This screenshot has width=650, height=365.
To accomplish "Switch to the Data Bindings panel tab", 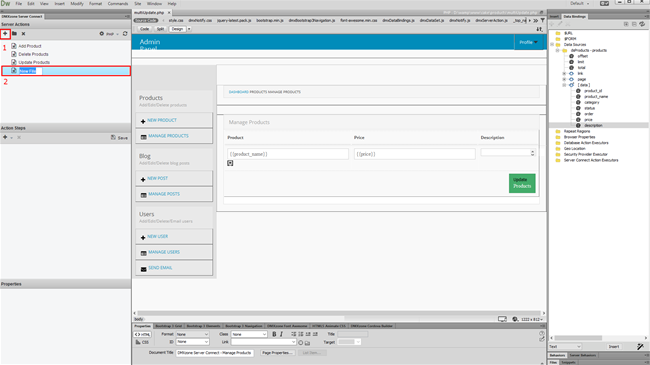I will tap(575, 17).
